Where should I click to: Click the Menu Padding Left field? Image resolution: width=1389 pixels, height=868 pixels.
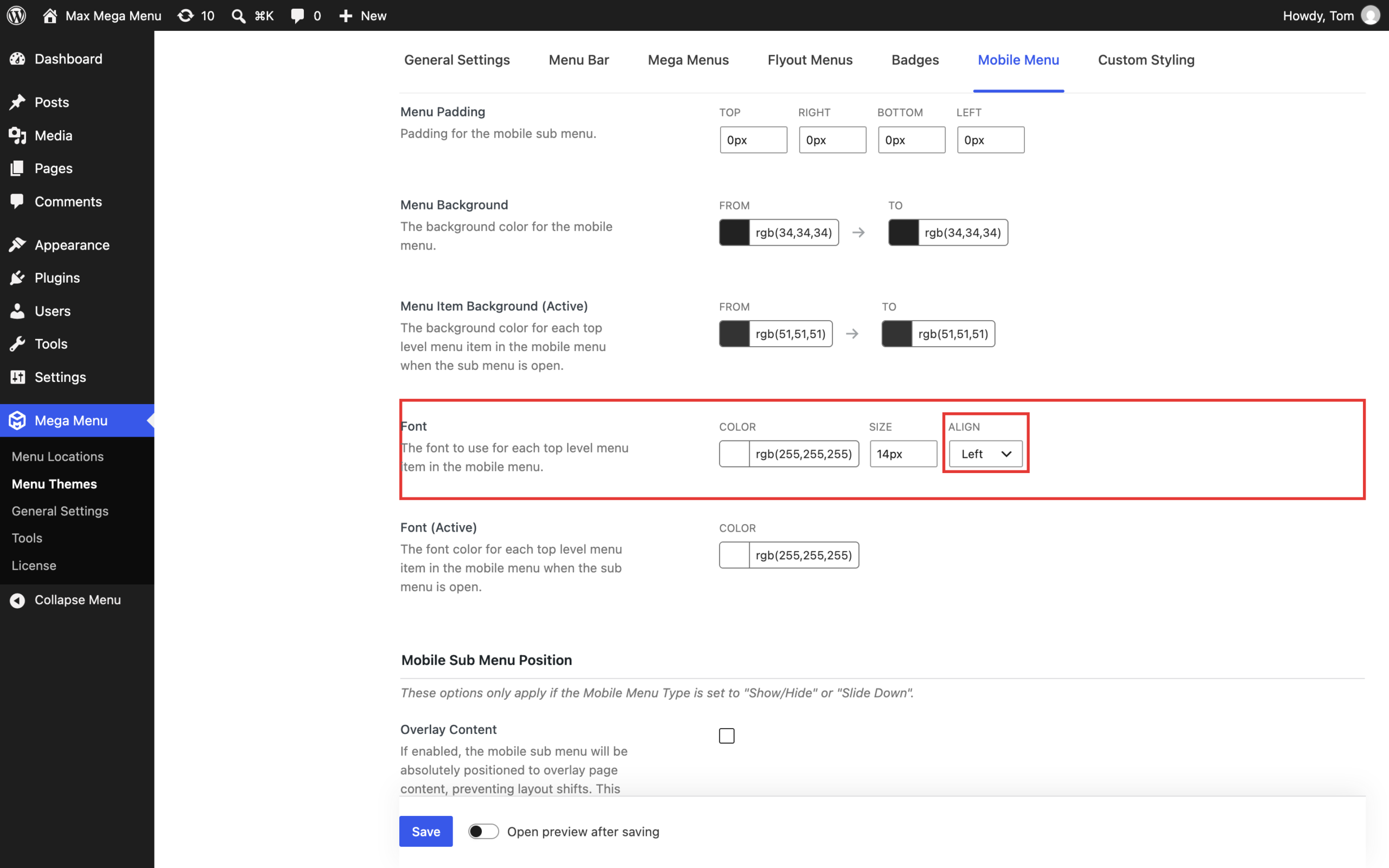pos(991,140)
